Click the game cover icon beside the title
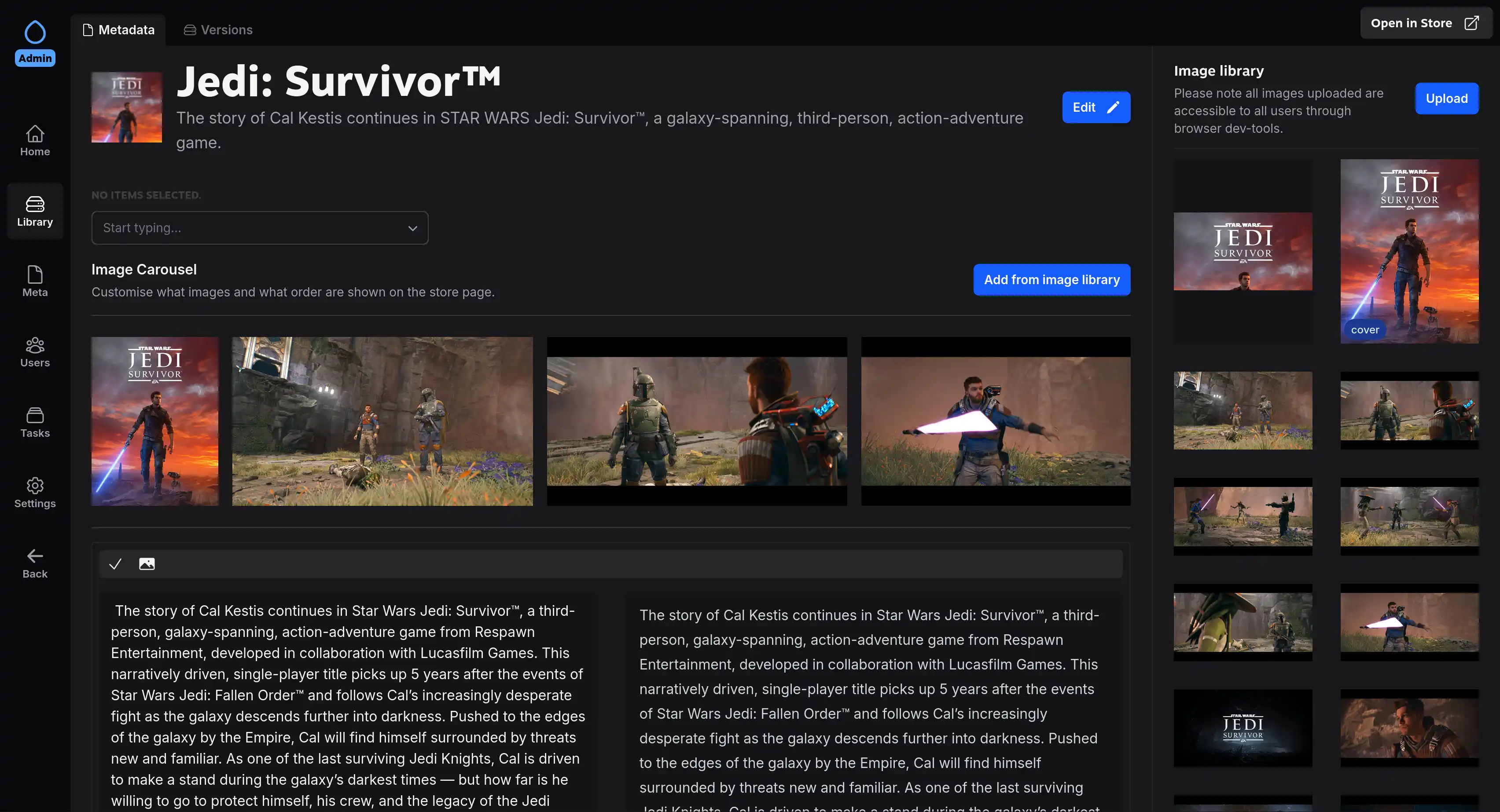Screen dimensions: 1500x812 (x=126, y=107)
